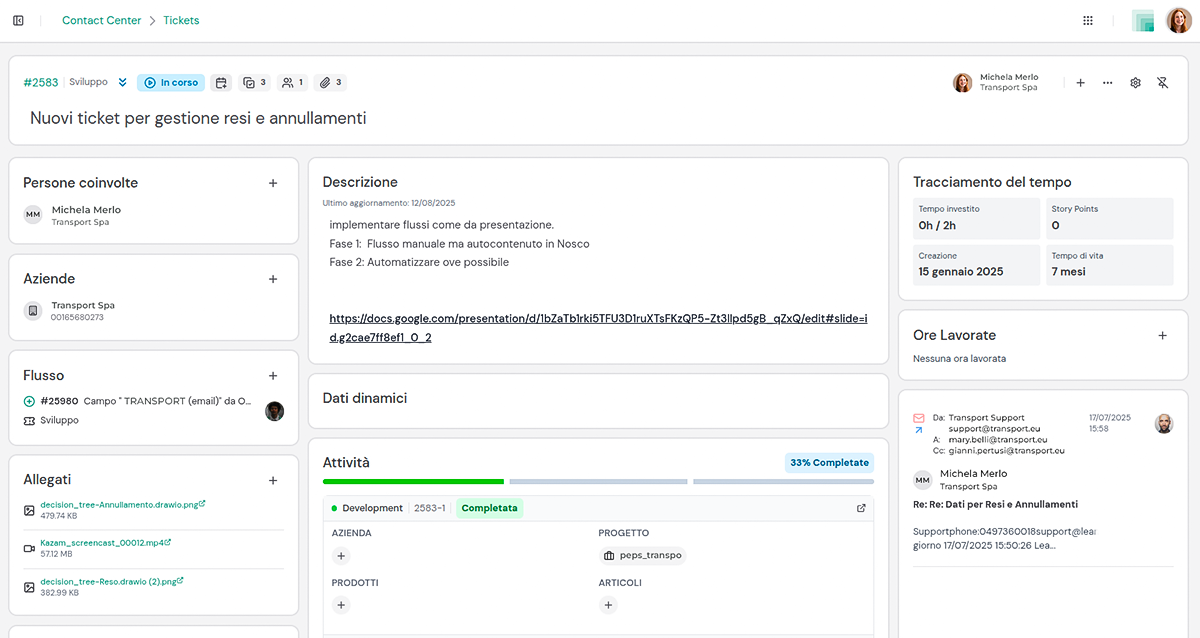Toggle the pin ticket icon

click(x=1162, y=83)
